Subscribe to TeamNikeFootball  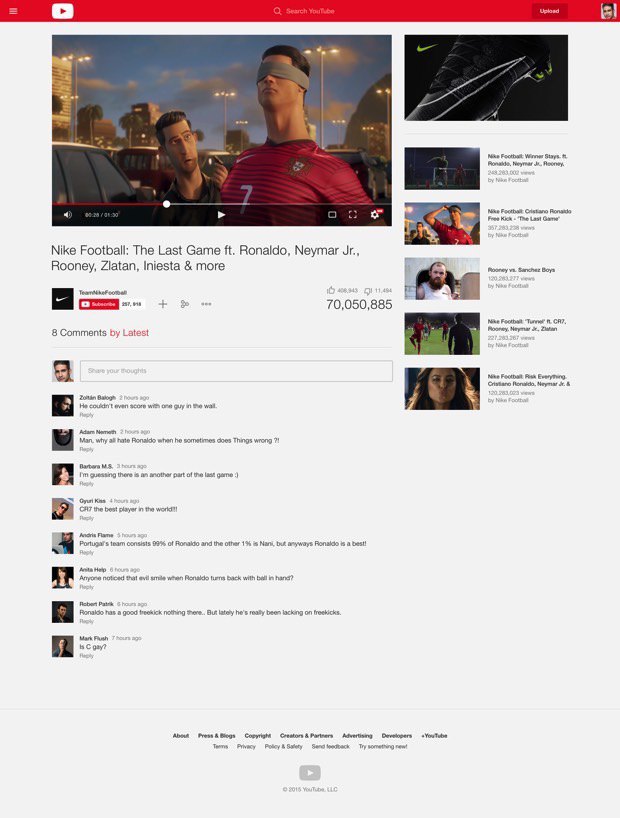[99, 304]
